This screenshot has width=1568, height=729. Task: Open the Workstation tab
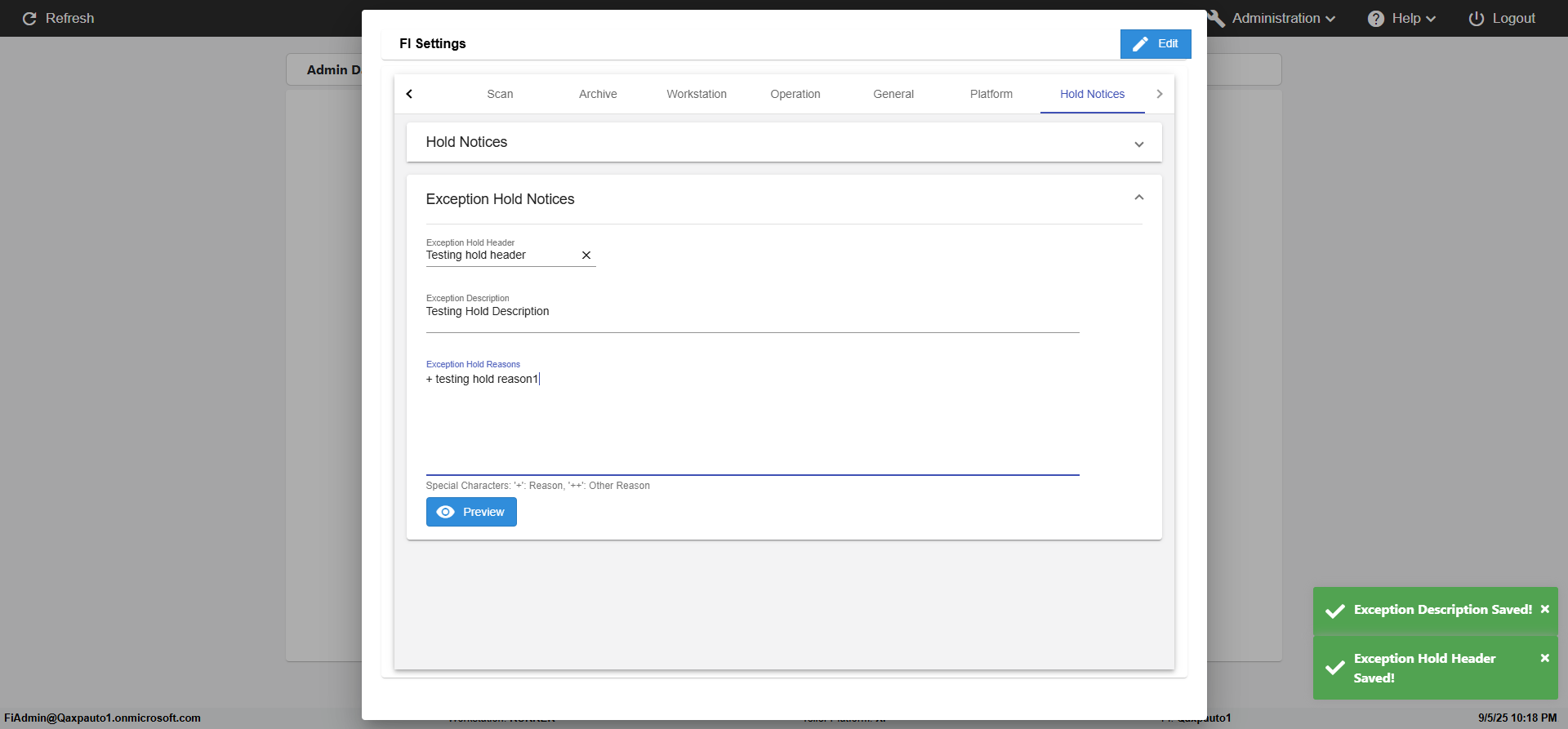point(697,94)
